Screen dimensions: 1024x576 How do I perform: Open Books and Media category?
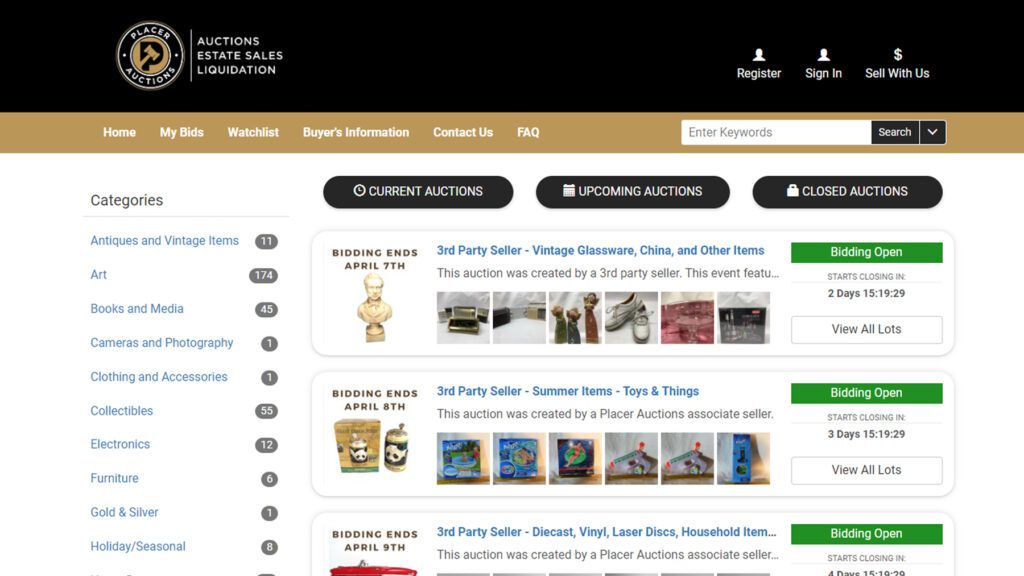pyautogui.click(x=137, y=308)
